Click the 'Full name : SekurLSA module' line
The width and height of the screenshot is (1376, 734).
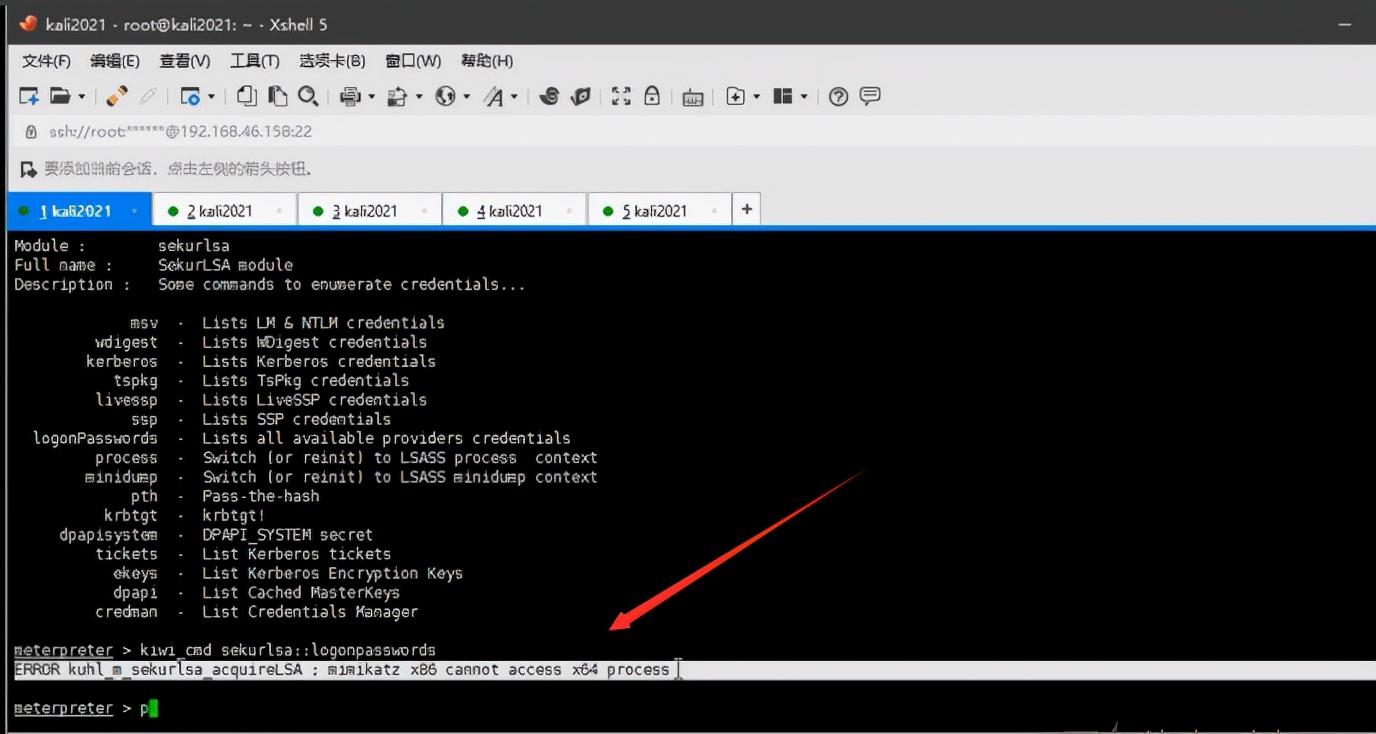pyautogui.click(x=154, y=265)
